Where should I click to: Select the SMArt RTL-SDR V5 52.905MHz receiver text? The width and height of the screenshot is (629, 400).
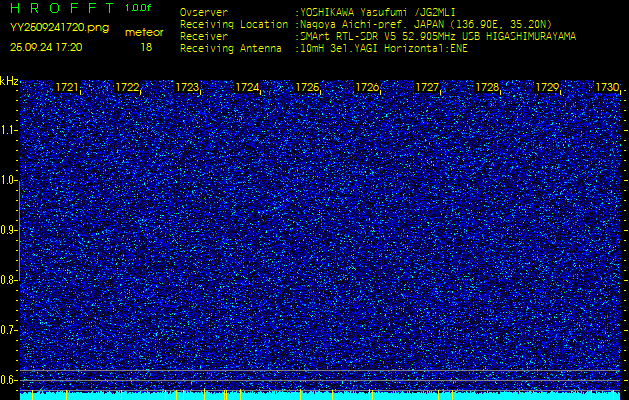point(438,37)
